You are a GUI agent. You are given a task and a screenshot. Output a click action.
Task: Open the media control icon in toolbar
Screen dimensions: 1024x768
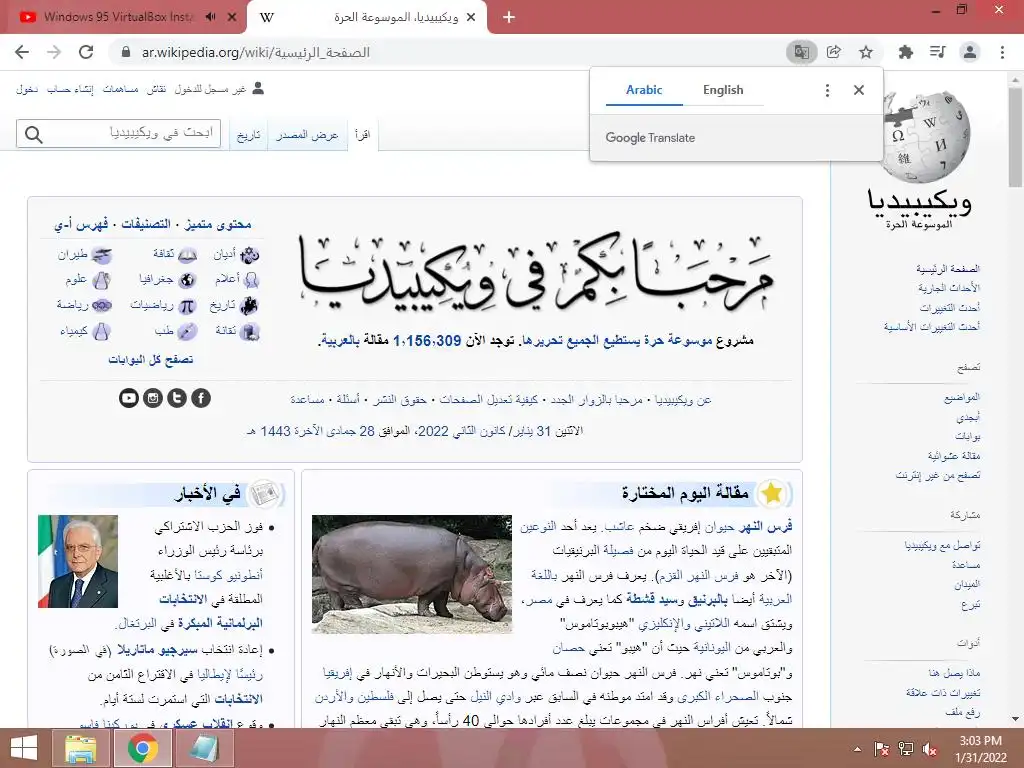tap(937, 52)
